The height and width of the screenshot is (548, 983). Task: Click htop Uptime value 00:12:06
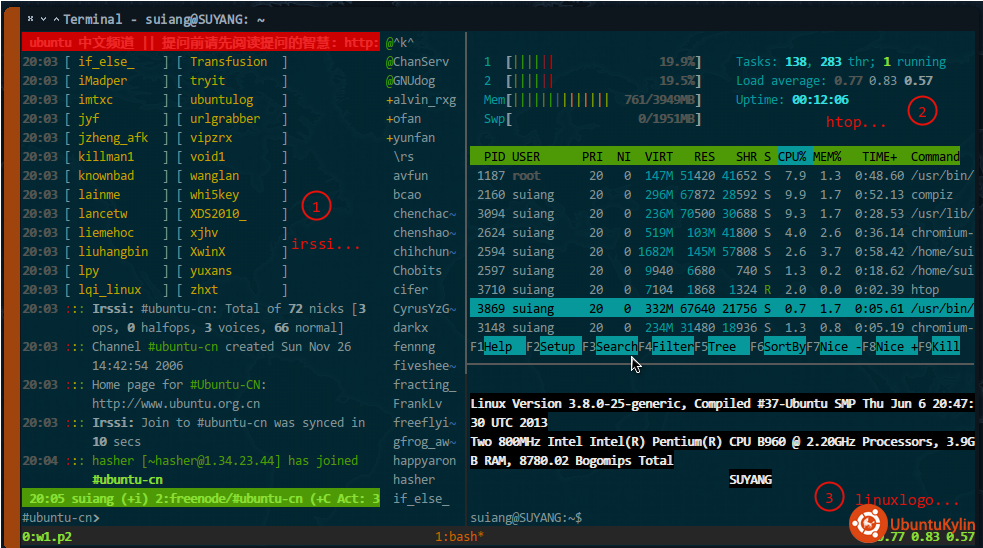tap(820, 100)
